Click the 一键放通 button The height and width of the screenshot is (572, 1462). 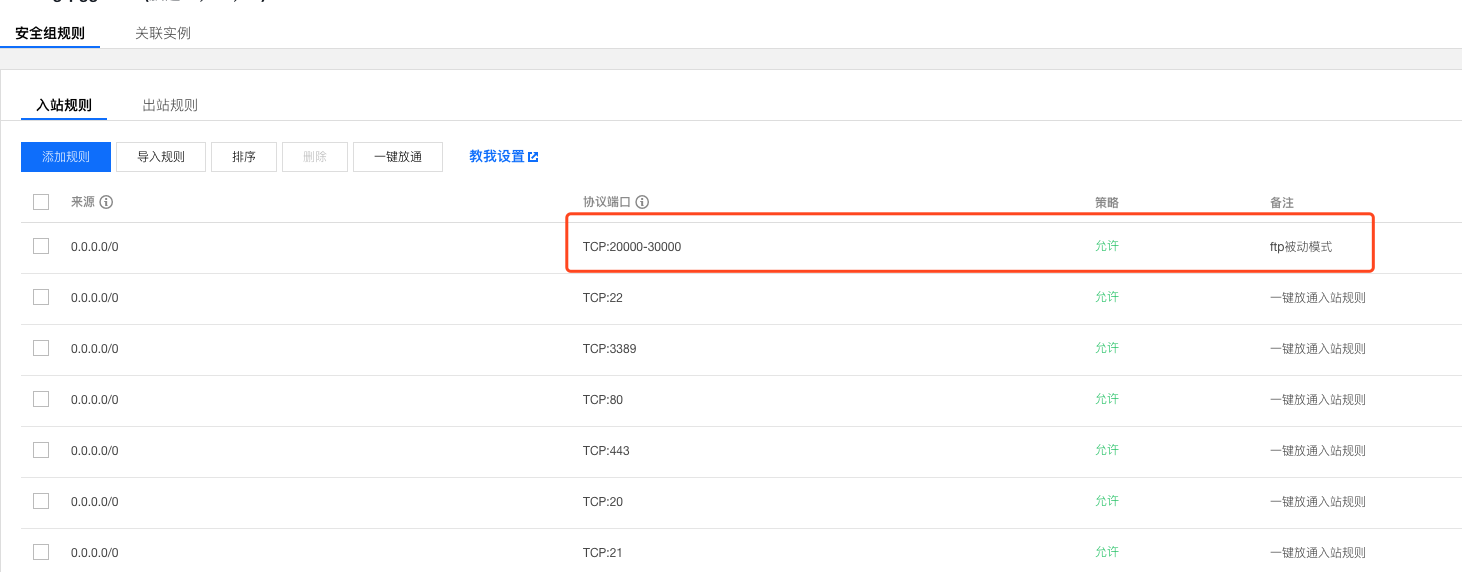point(398,157)
